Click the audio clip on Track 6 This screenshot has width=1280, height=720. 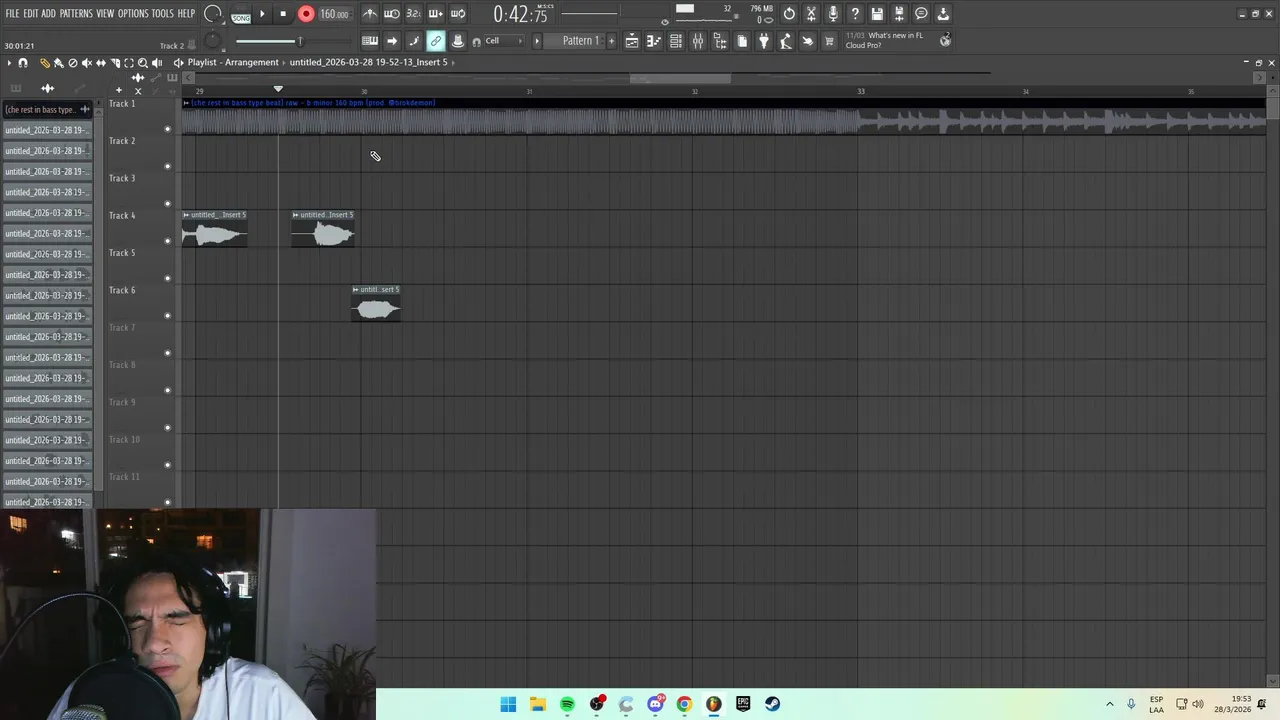[x=376, y=304]
